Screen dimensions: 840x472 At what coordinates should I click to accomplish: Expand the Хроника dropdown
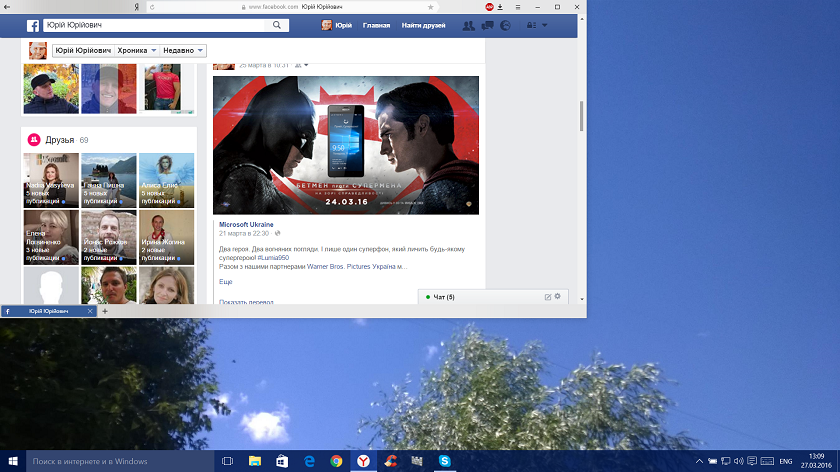click(x=137, y=50)
